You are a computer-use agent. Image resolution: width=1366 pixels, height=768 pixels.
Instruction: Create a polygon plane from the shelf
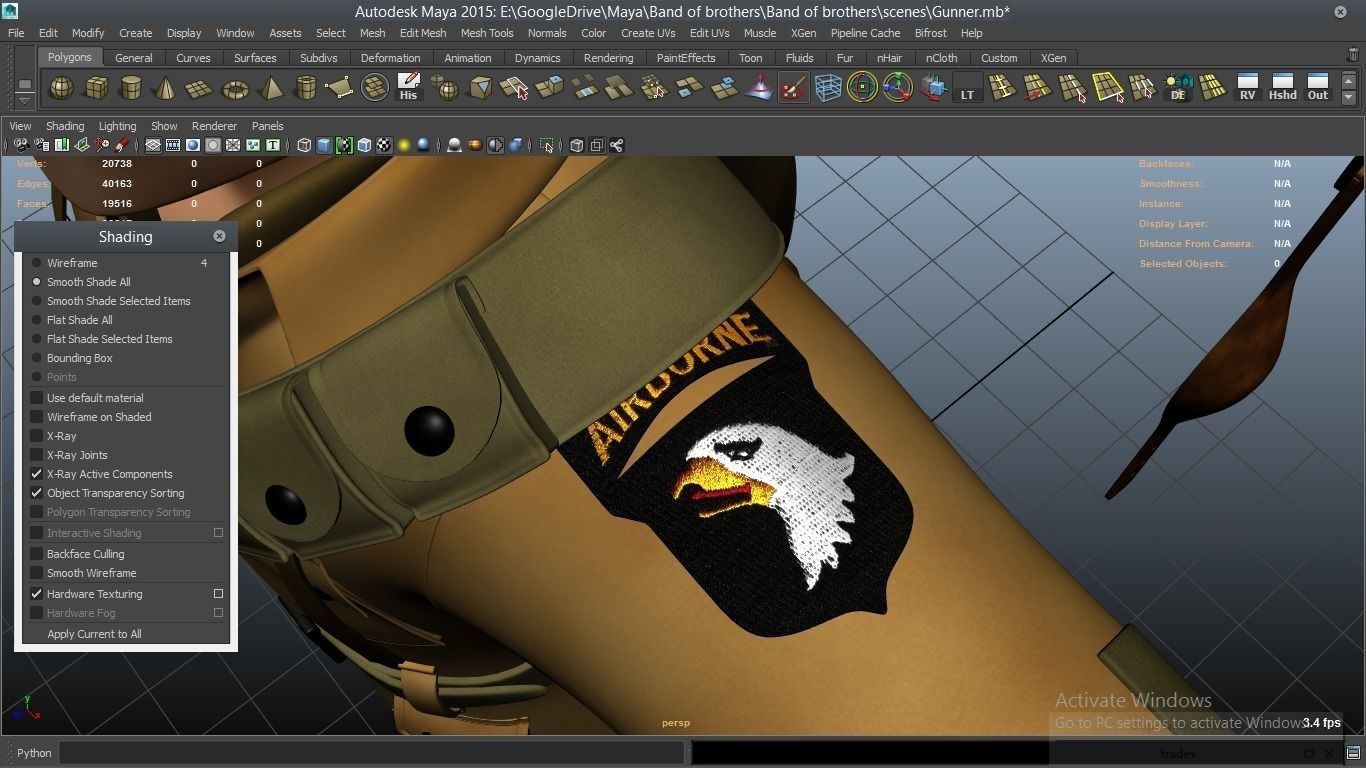pyautogui.click(x=200, y=88)
